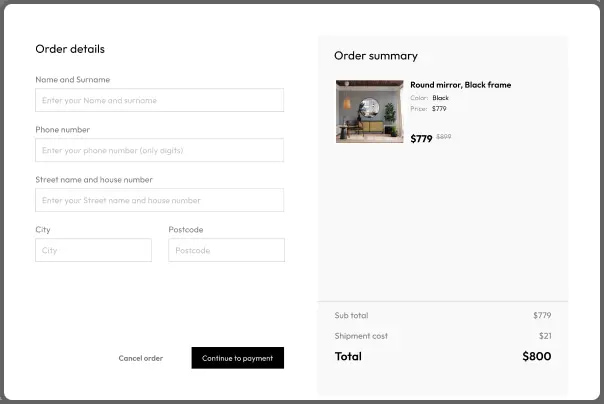This screenshot has height=404, width=604.
Task: Click the Order summary heading
Action: click(x=376, y=56)
